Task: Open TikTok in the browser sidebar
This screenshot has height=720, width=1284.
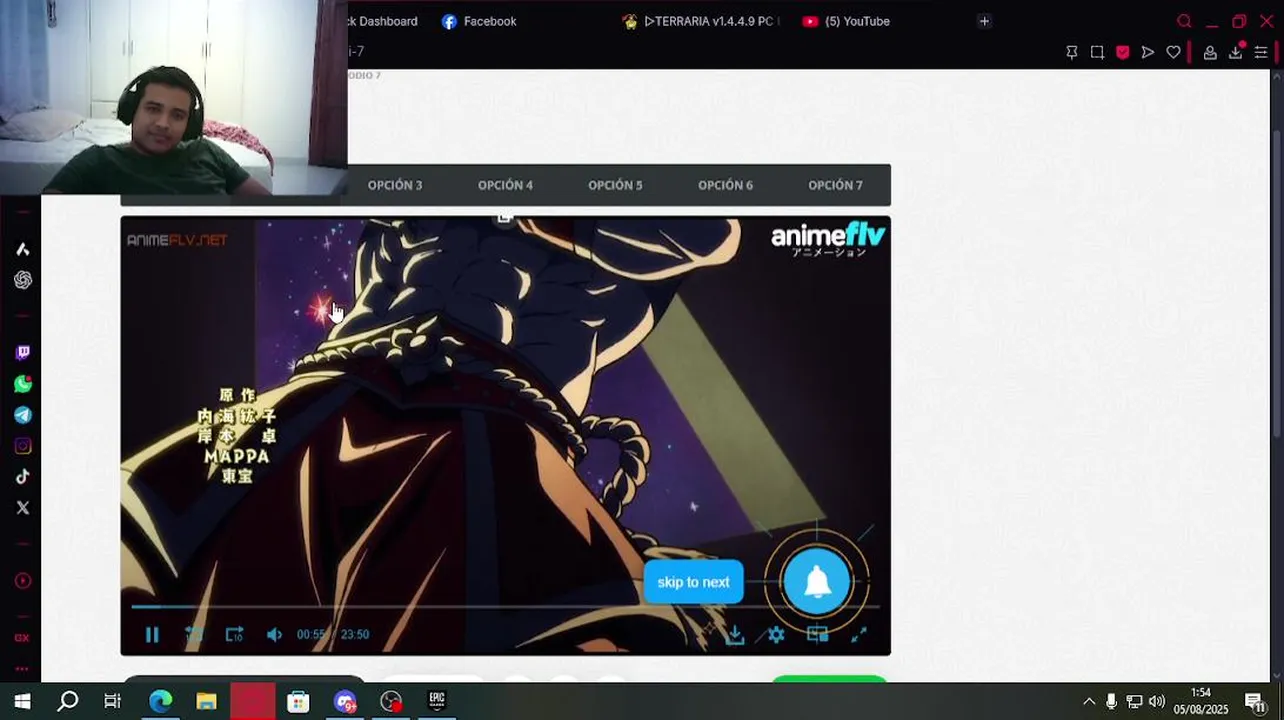Action: [x=22, y=477]
